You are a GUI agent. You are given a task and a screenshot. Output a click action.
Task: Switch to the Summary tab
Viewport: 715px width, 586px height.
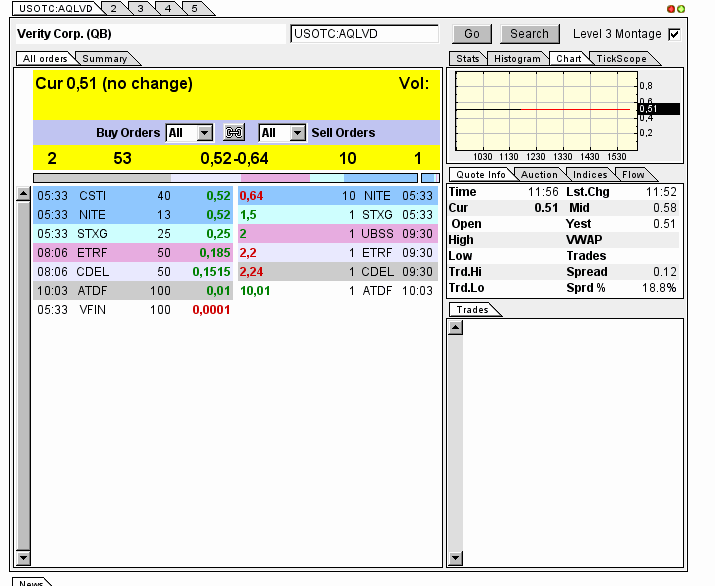104,59
